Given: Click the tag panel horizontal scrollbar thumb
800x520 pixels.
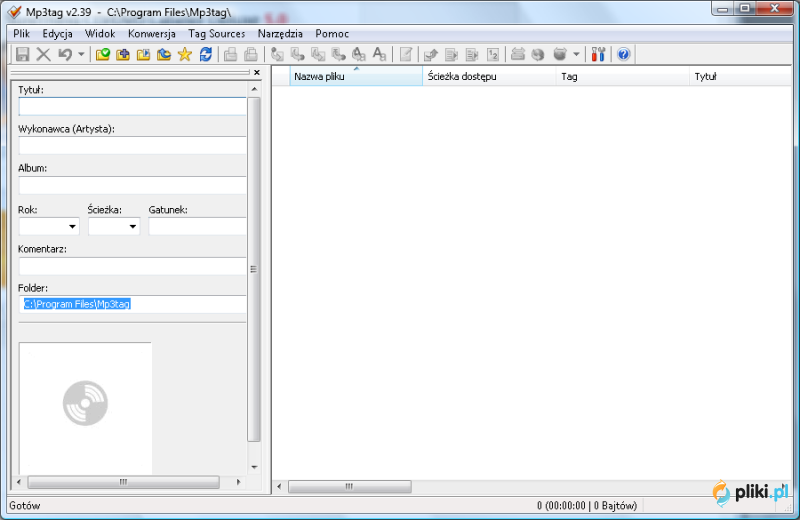Looking at the screenshot, I should 123,482.
